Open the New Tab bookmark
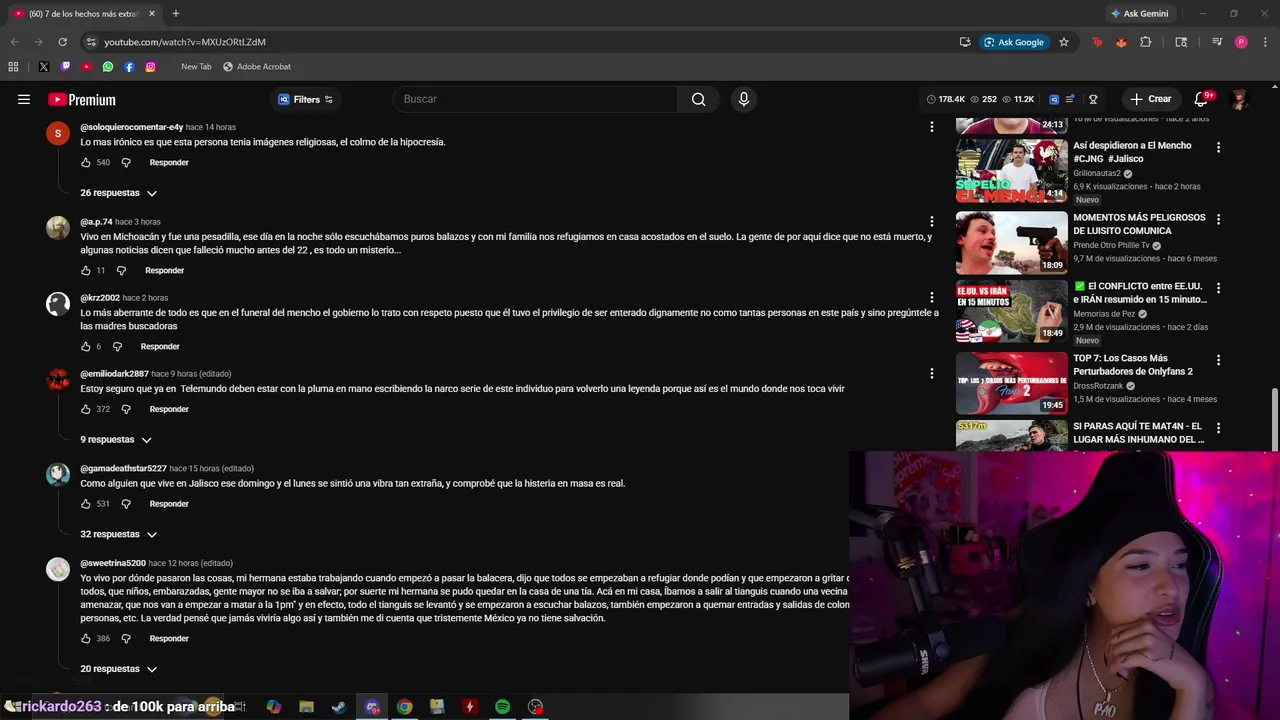 pos(196,67)
